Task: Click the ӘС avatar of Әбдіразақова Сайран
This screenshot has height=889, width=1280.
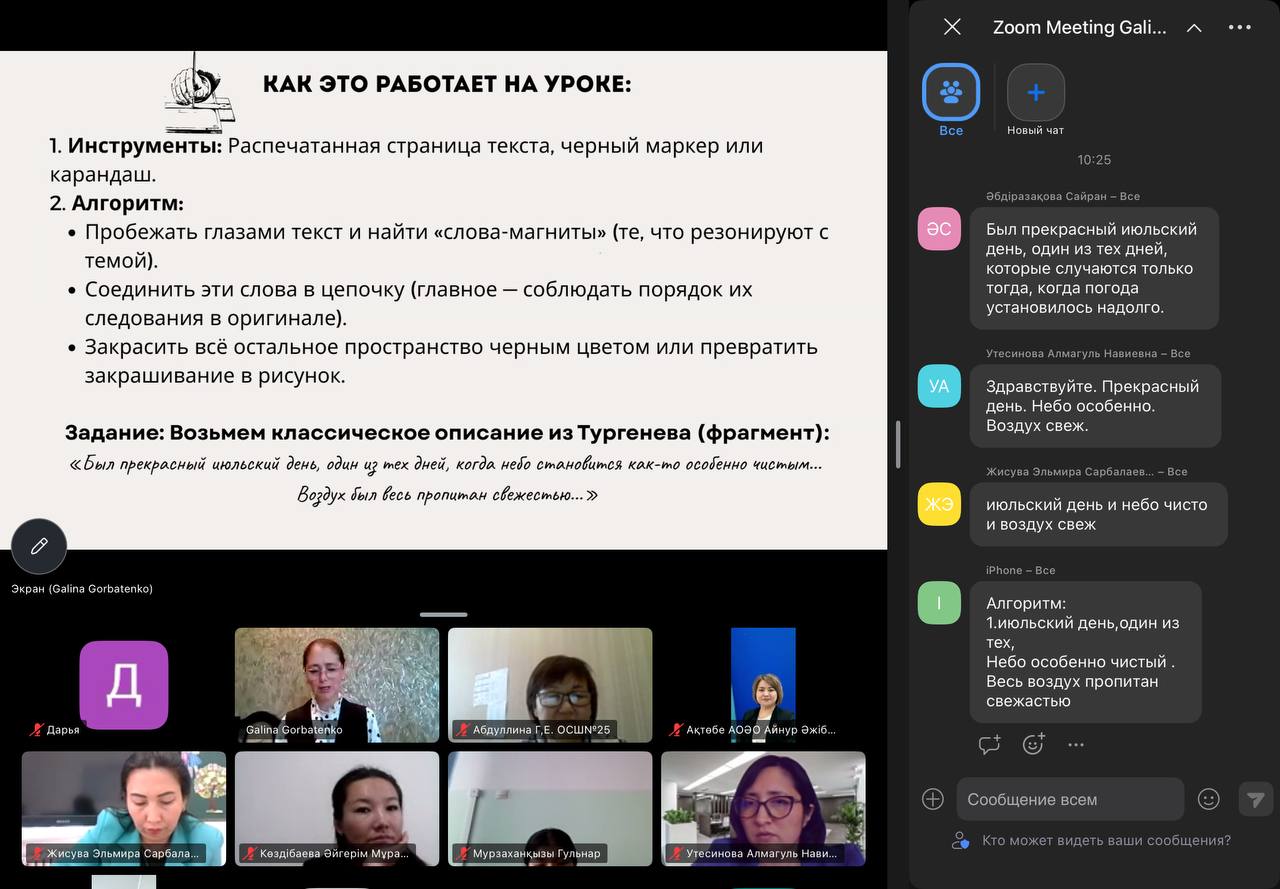Action: pyautogui.click(x=939, y=229)
